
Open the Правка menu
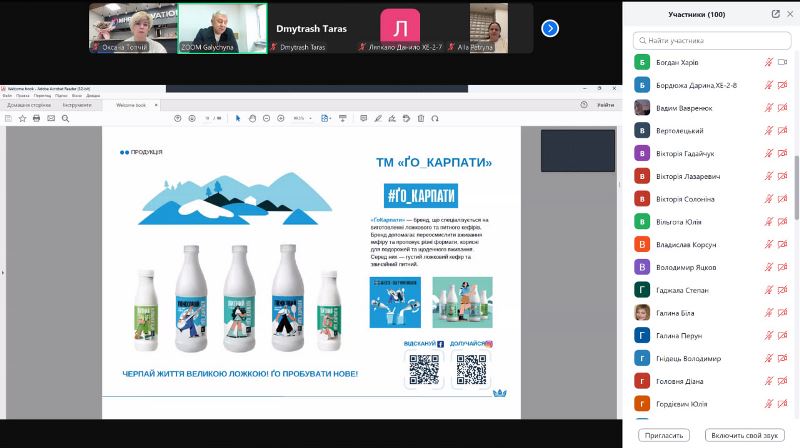(22, 95)
